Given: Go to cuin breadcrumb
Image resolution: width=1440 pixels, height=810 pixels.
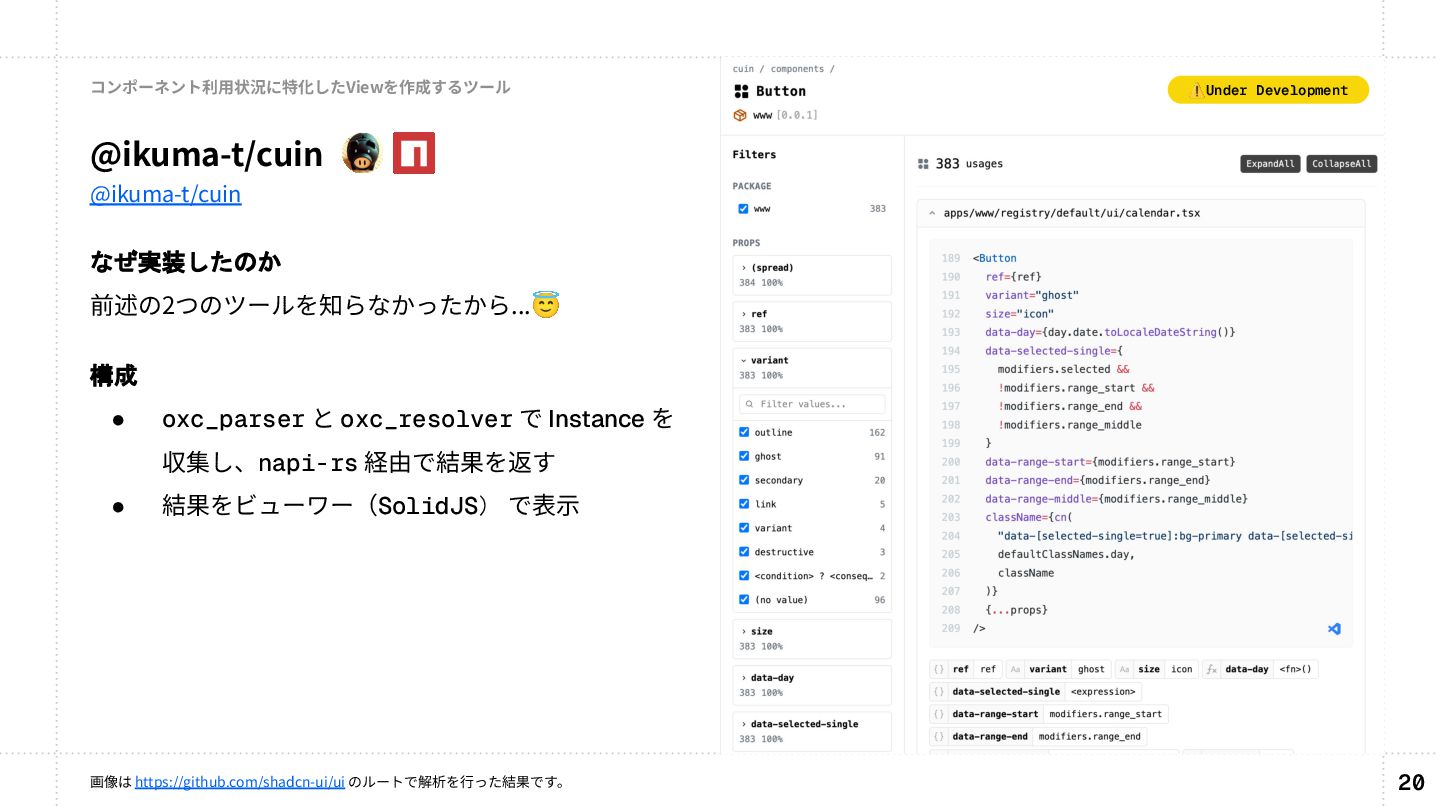Looking at the screenshot, I should click(743, 69).
